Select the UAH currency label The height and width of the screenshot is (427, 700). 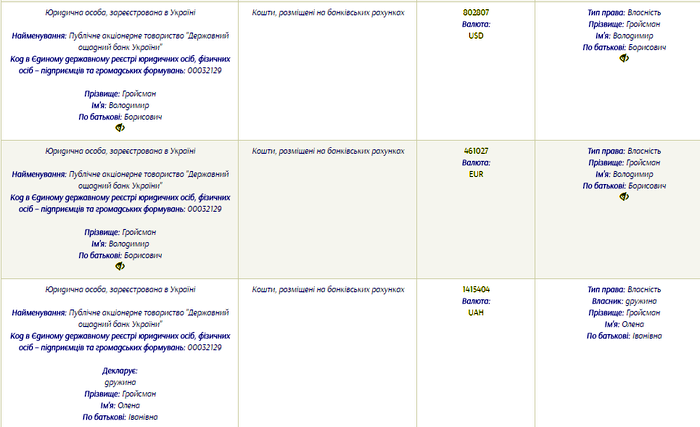(476, 313)
